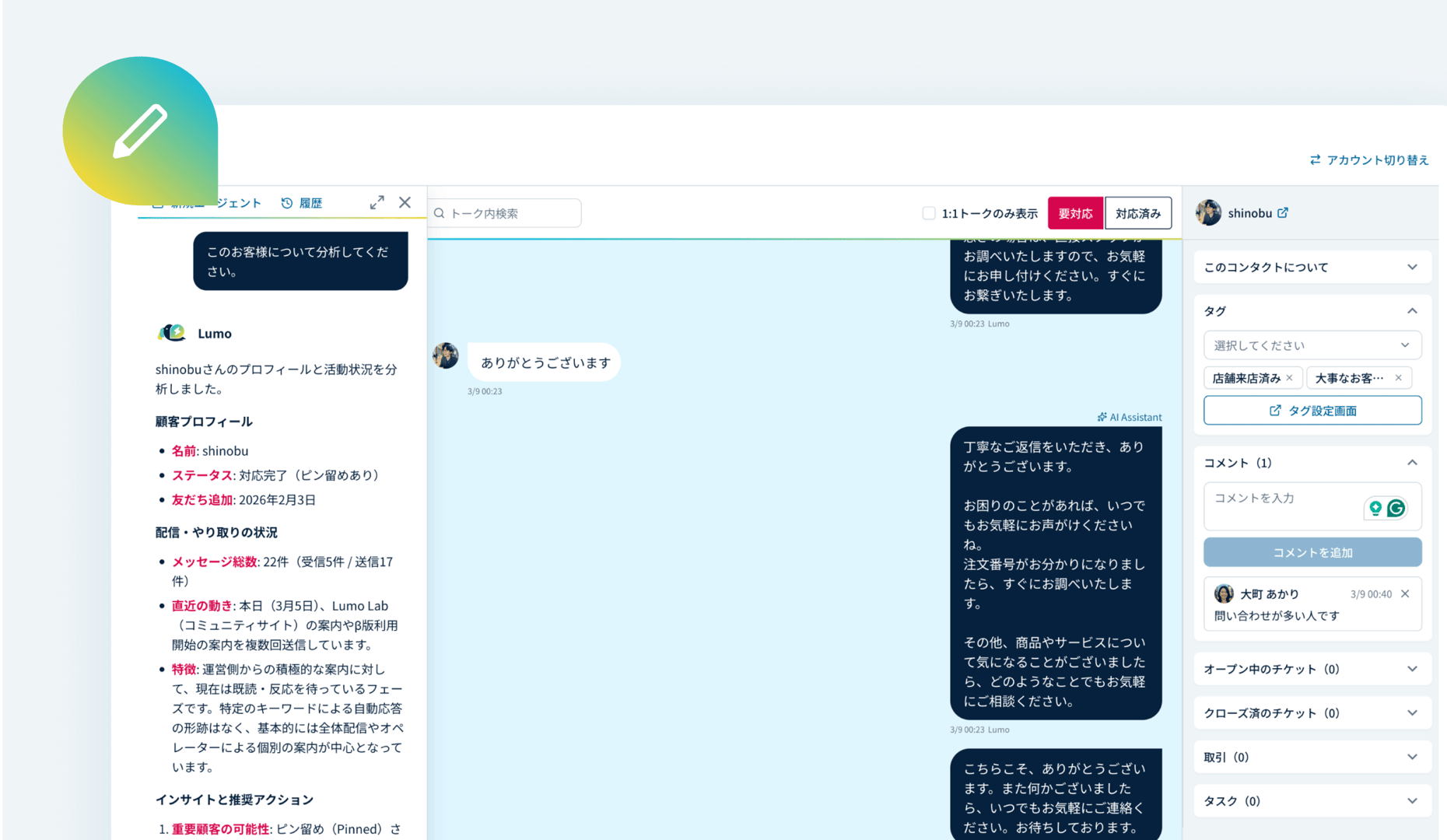Open shinobu's profile external link icon
Viewport: 1447px width, 840px height.
(1283, 212)
